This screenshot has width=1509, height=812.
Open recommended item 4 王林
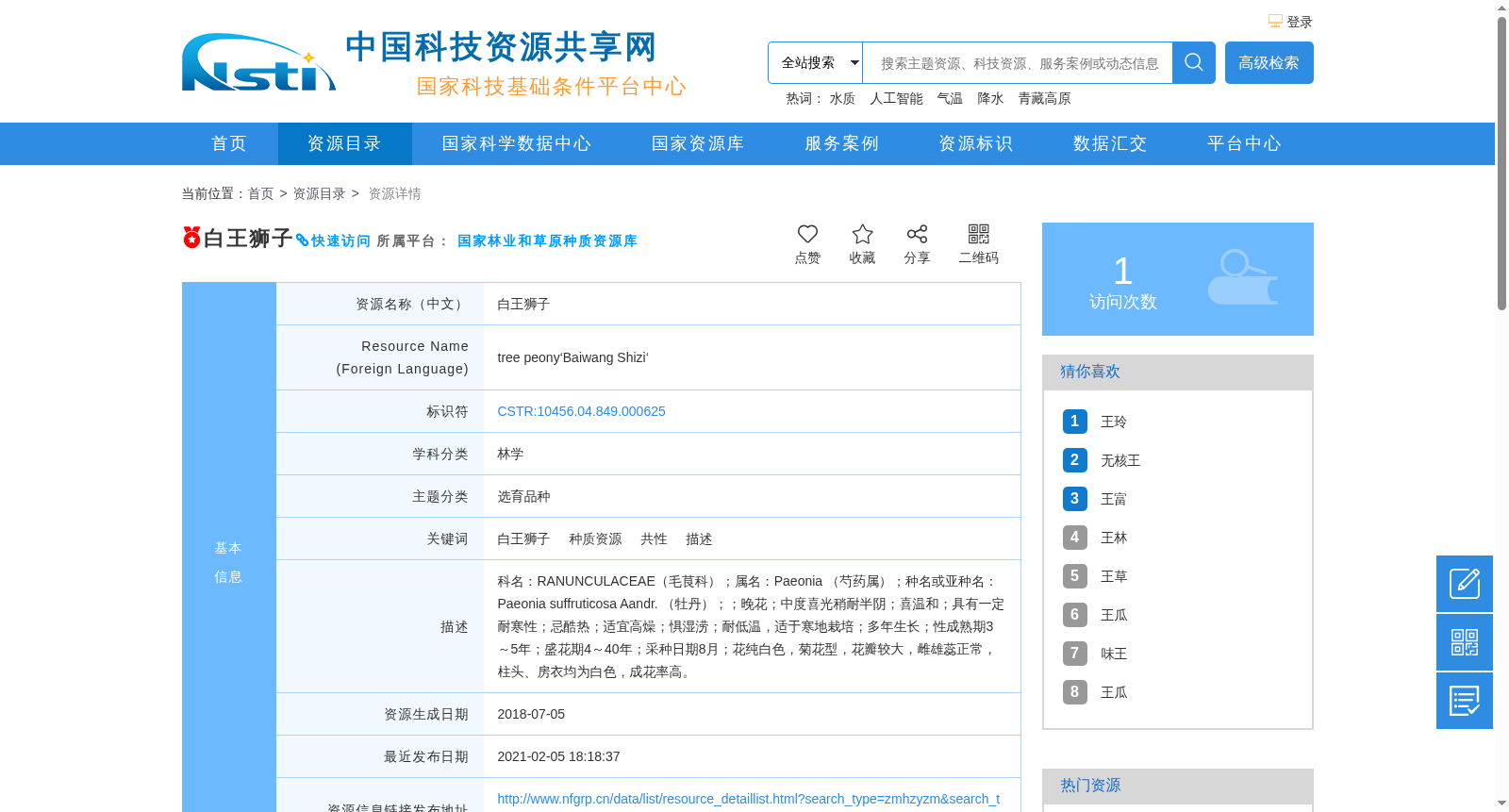tap(1114, 538)
